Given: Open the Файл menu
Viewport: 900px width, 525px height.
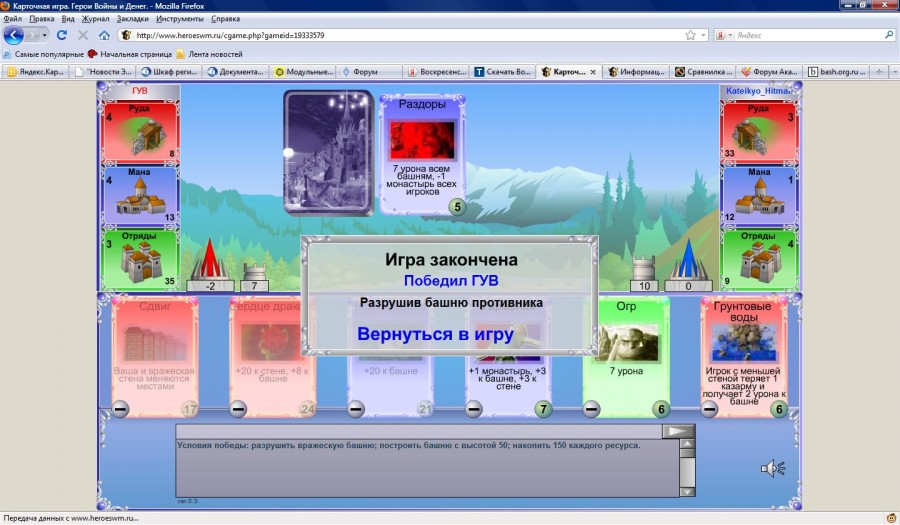Looking at the screenshot, I should pyautogui.click(x=13, y=18).
